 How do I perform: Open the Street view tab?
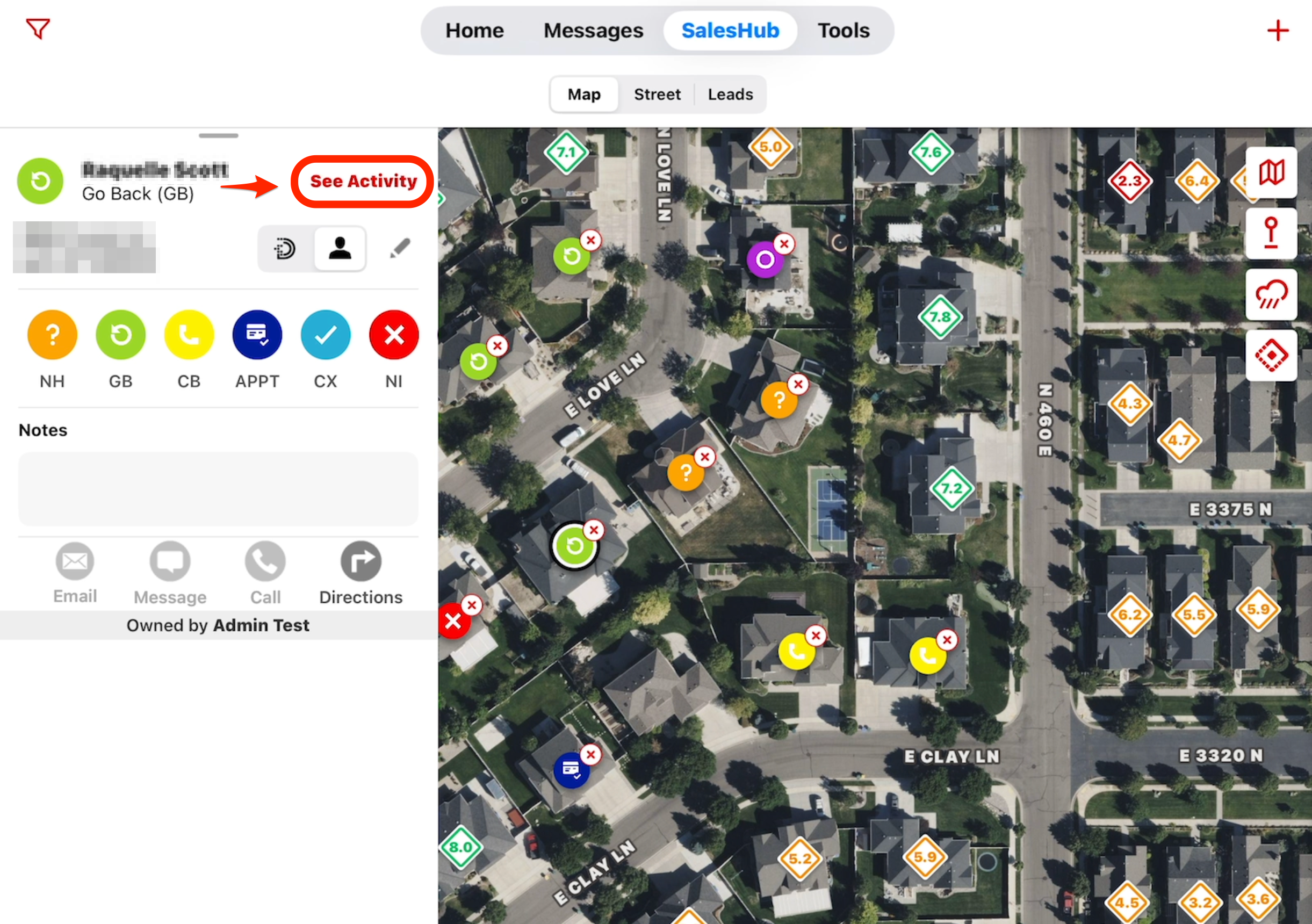tap(657, 93)
